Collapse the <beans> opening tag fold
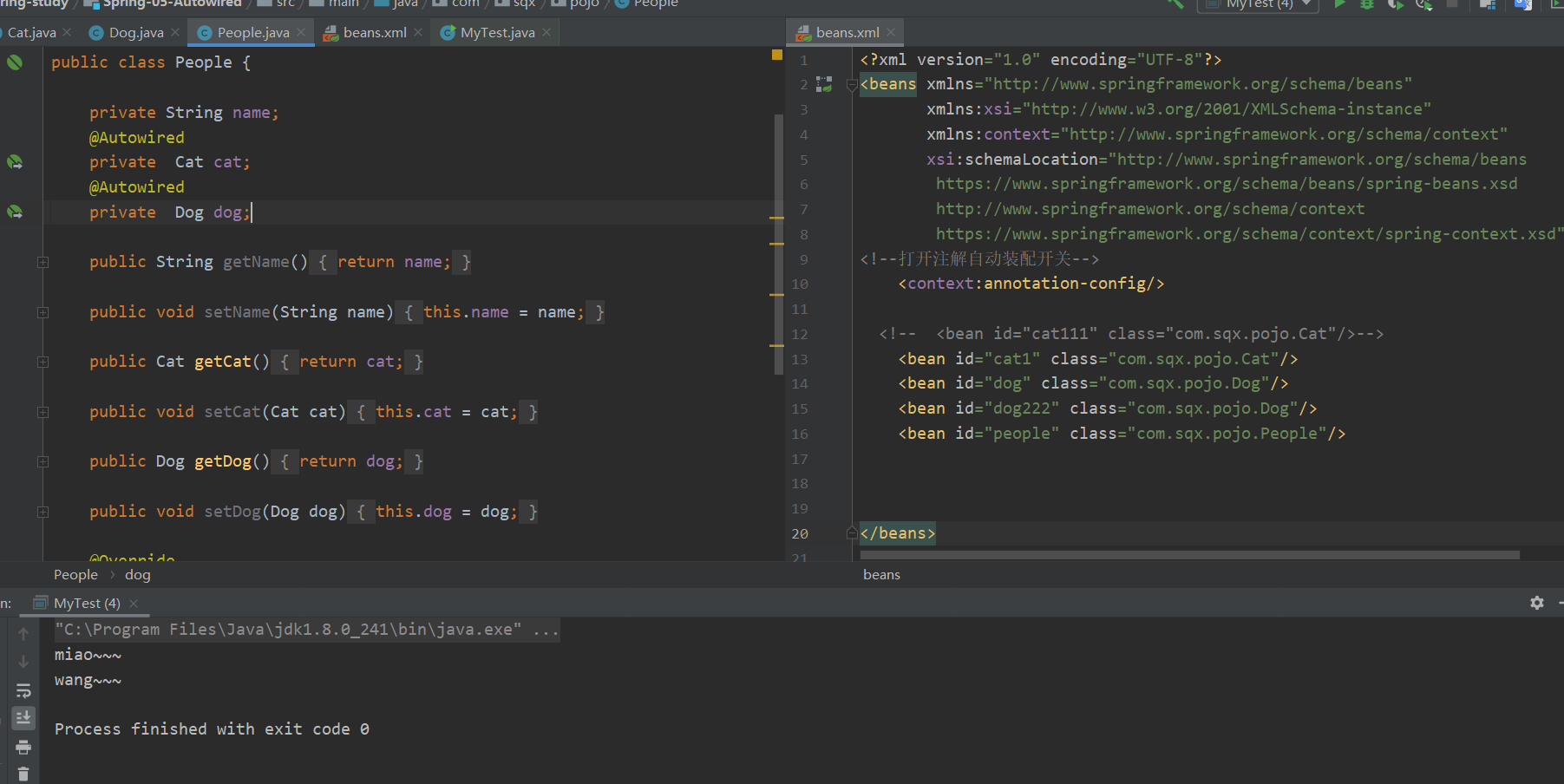1564x784 pixels. click(852, 84)
